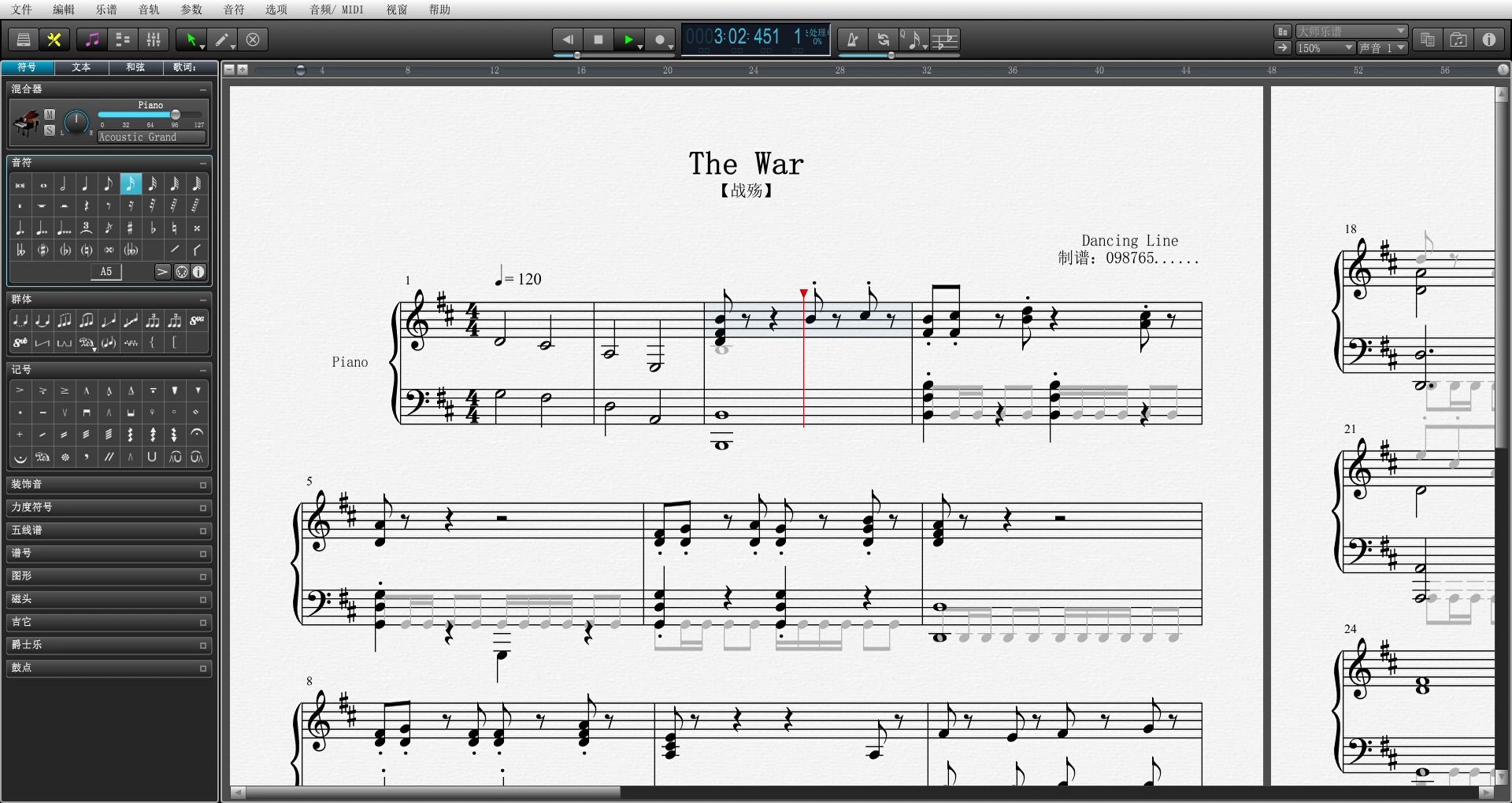Click the Piano pan knob
This screenshot has width=1512, height=803.
tap(76, 122)
